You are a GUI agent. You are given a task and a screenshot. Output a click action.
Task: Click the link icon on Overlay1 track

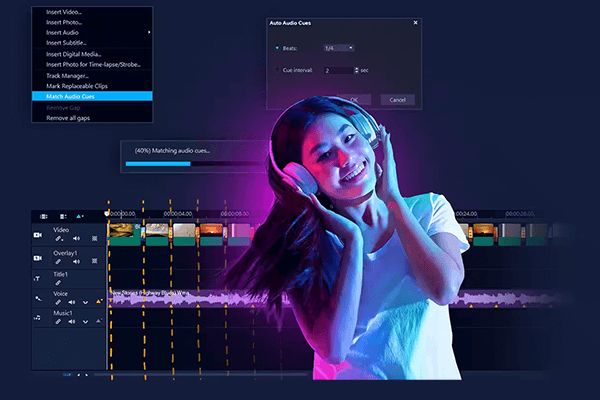59,261
